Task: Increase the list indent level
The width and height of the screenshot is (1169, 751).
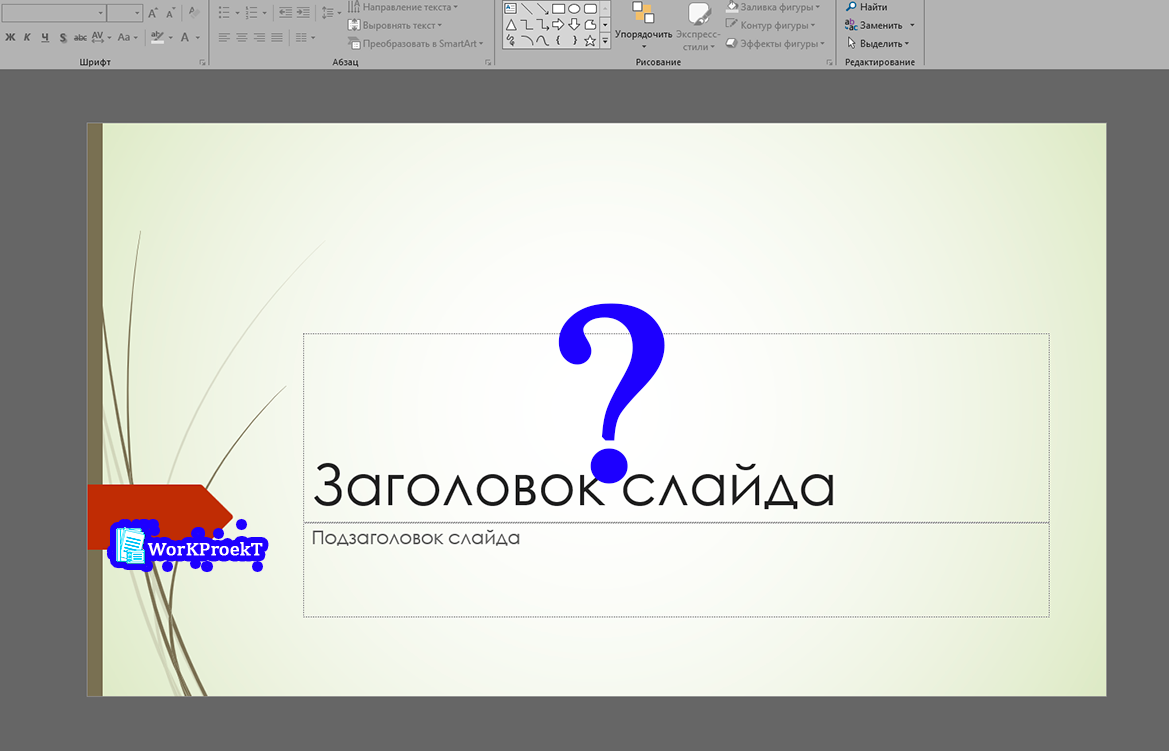Action: click(x=303, y=13)
